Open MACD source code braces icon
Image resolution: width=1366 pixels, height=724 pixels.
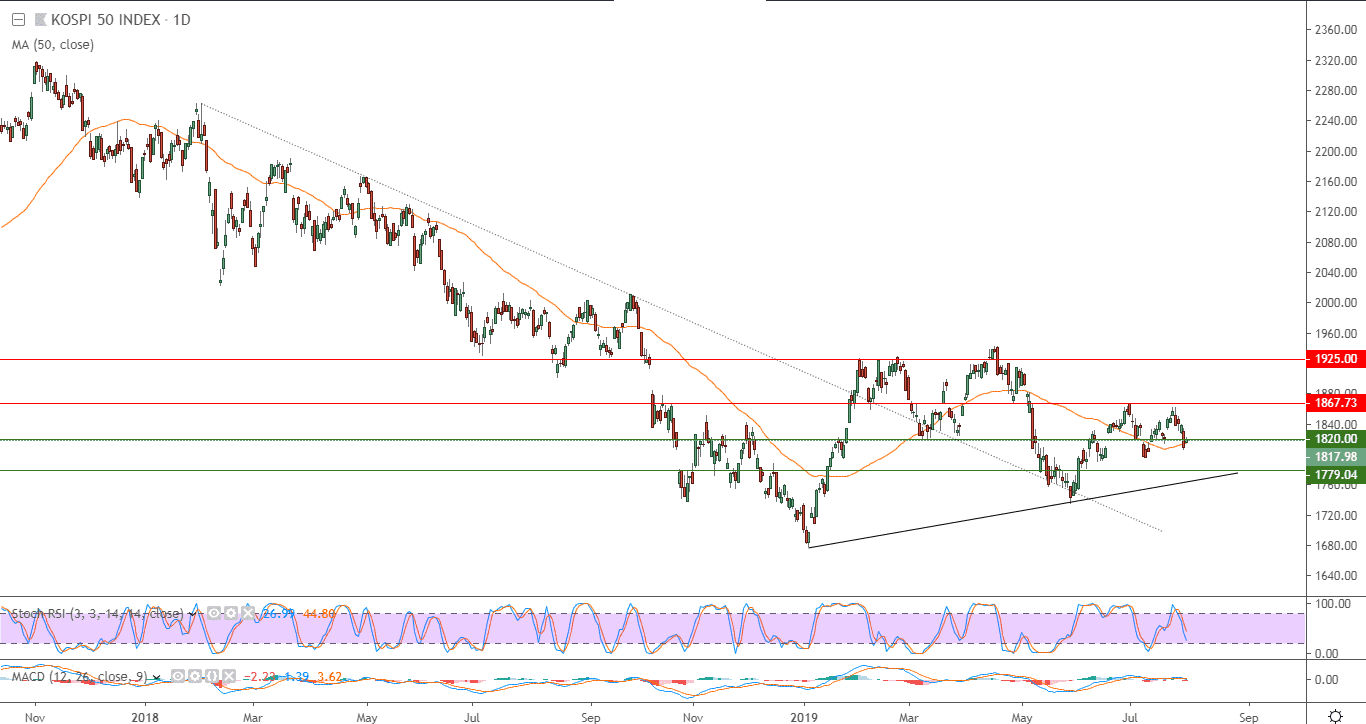[212, 676]
